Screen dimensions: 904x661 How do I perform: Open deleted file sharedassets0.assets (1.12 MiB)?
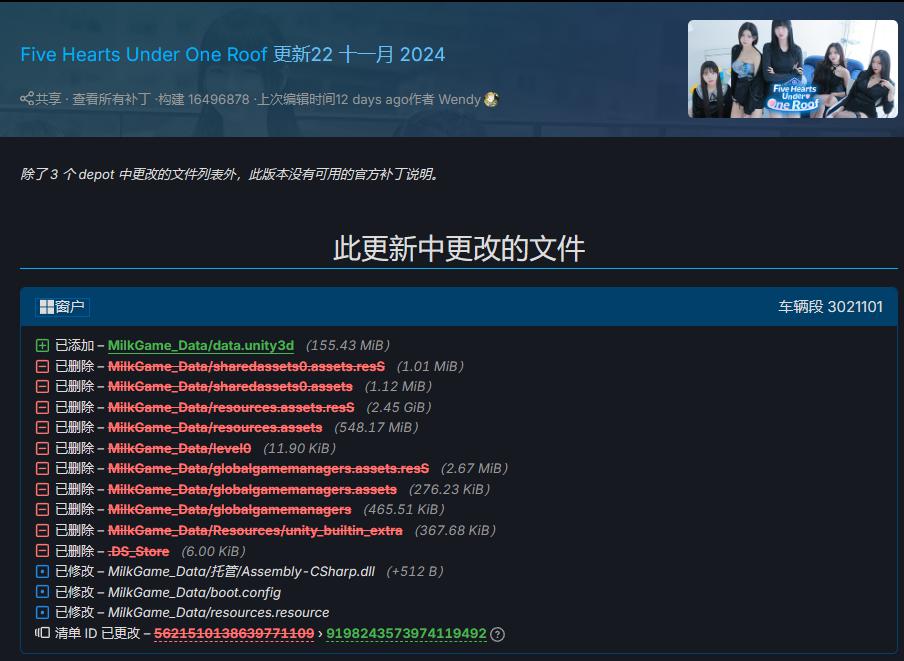pos(230,386)
